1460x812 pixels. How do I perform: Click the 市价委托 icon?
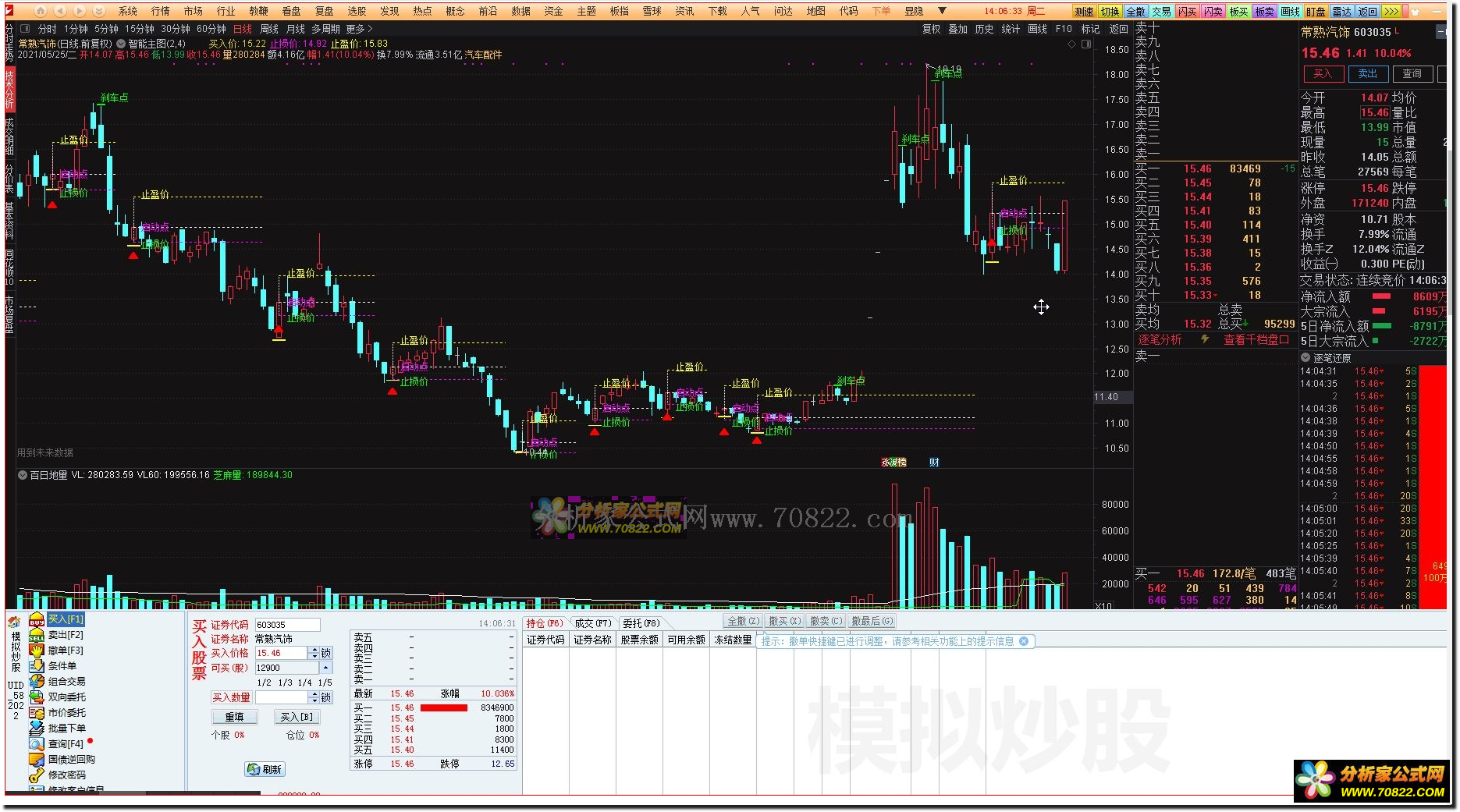(x=37, y=713)
